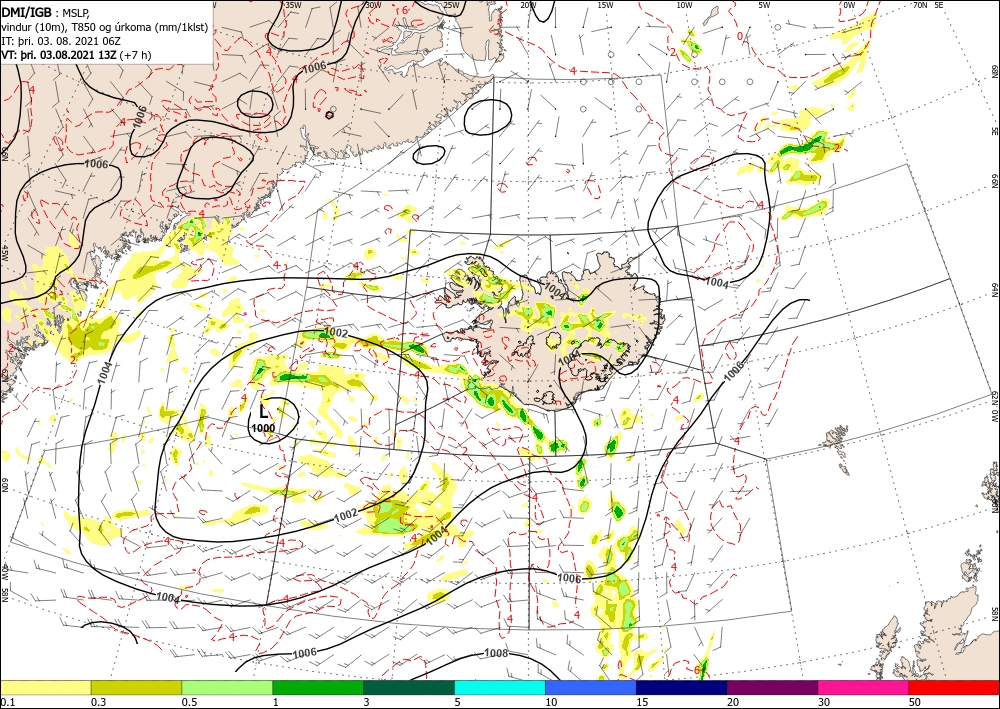
Task: Click the 'L' low pressure marker
Action: 263,411
